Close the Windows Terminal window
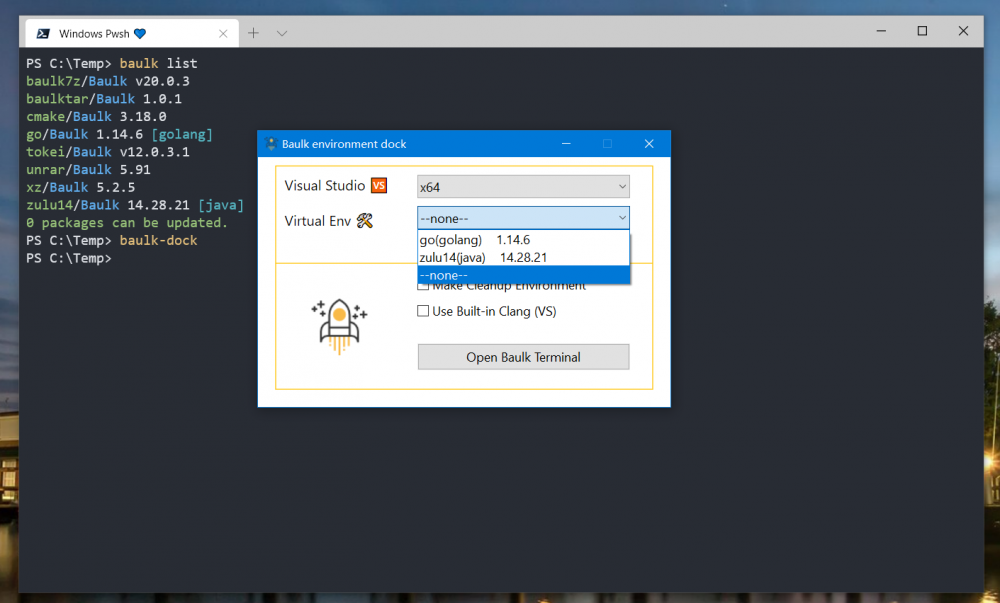Image resolution: width=1000 pixels, height=603 pixels. coord(964,31)
